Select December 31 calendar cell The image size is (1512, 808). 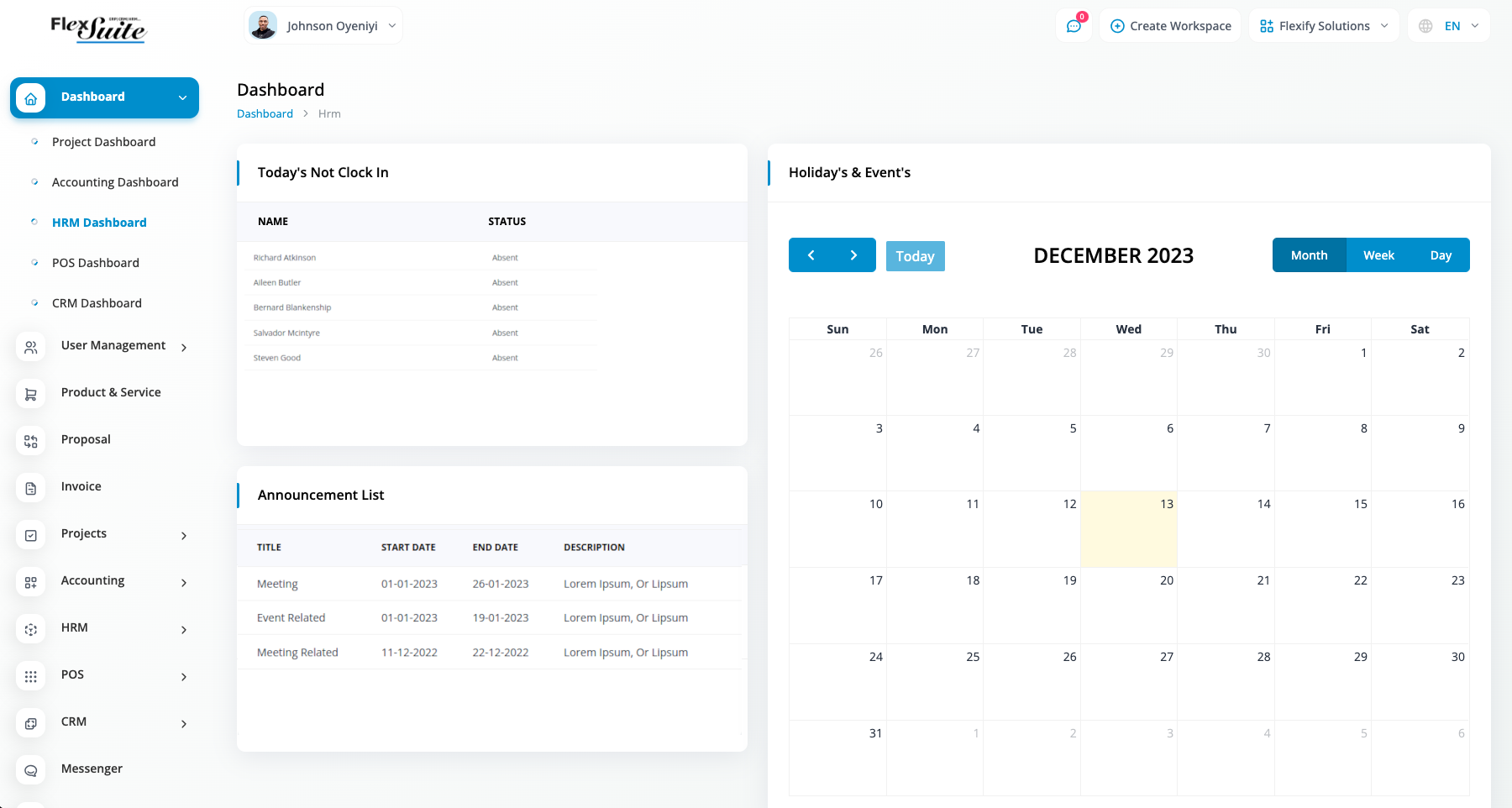click(837, 758)
